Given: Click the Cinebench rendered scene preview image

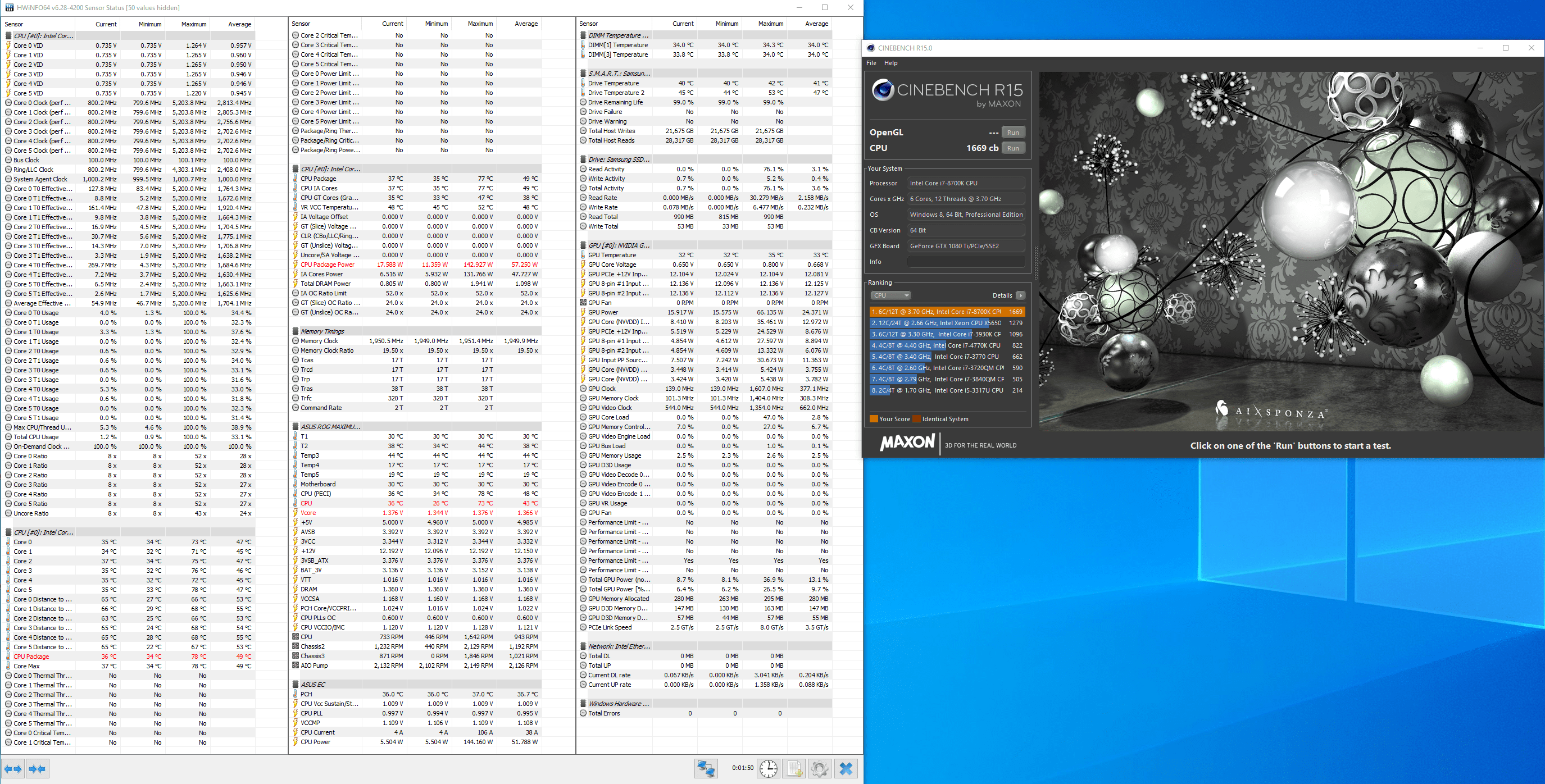Looking at the screenshot, I should click(1289, 252).
